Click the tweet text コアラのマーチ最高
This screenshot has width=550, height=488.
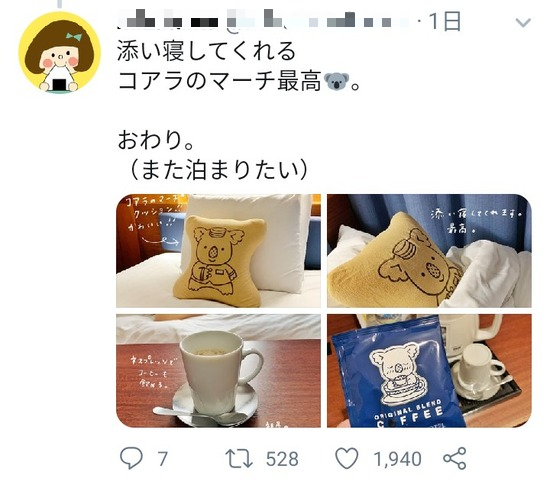tap(220, 81)
